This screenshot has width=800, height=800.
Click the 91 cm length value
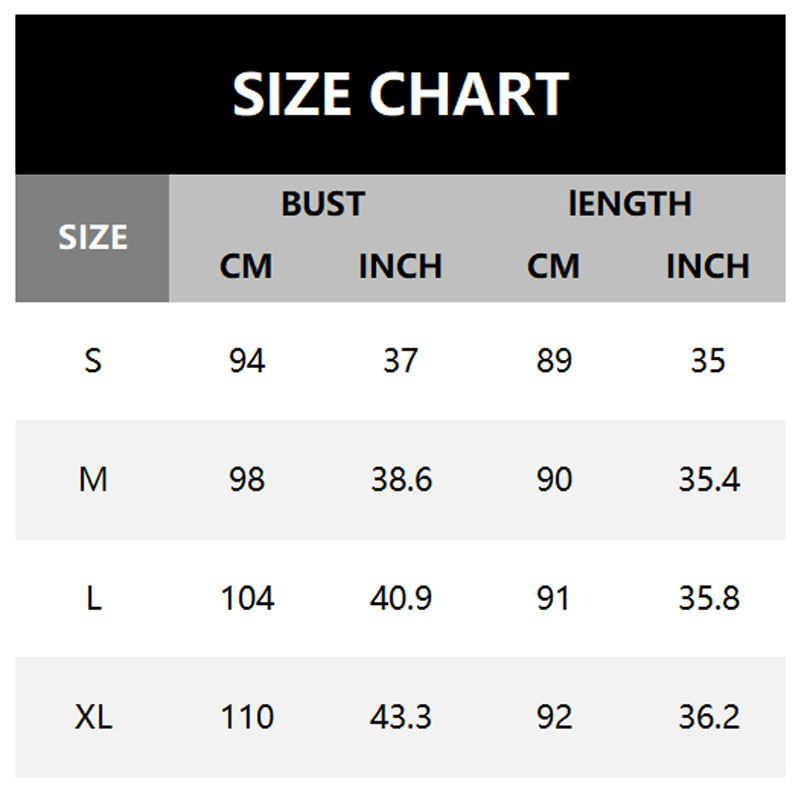[553, 599]
